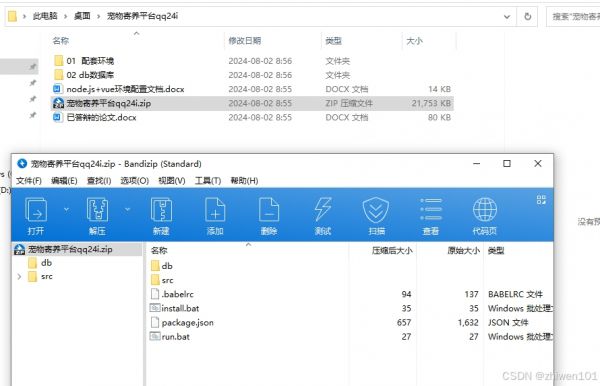Viewport: 600px width, 386px height.
Task: Click the 删除 (Delete) toolbar icon
Action: 269,216
